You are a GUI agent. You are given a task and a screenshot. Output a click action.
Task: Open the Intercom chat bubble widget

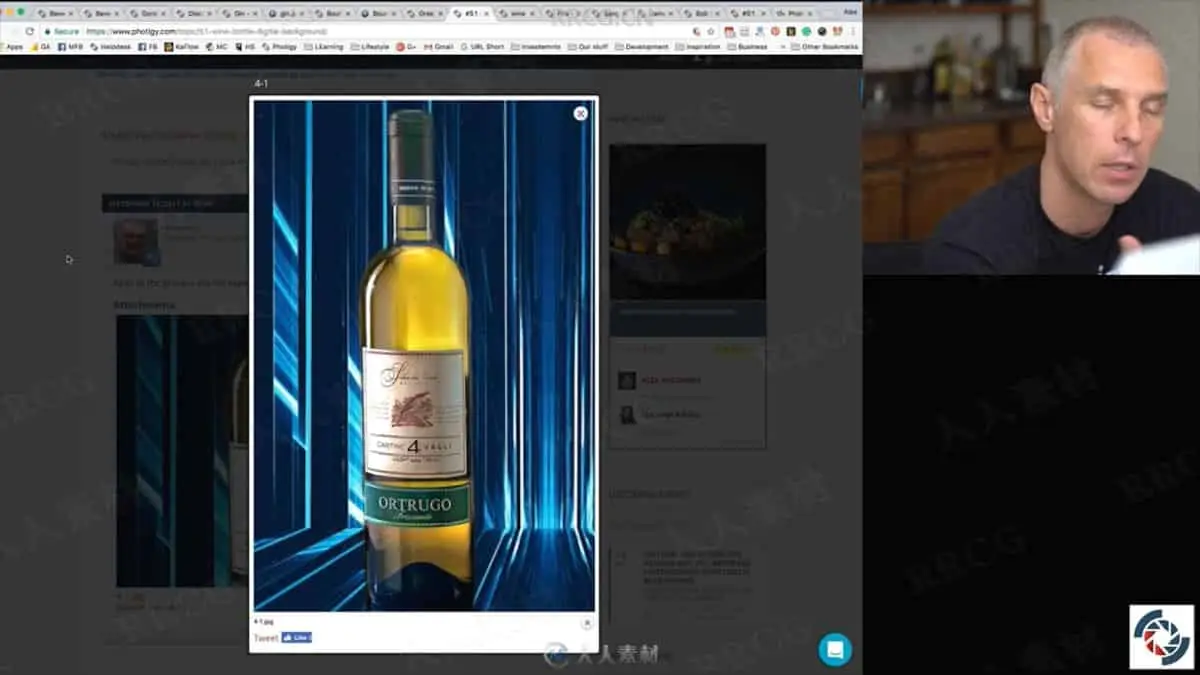835,650
